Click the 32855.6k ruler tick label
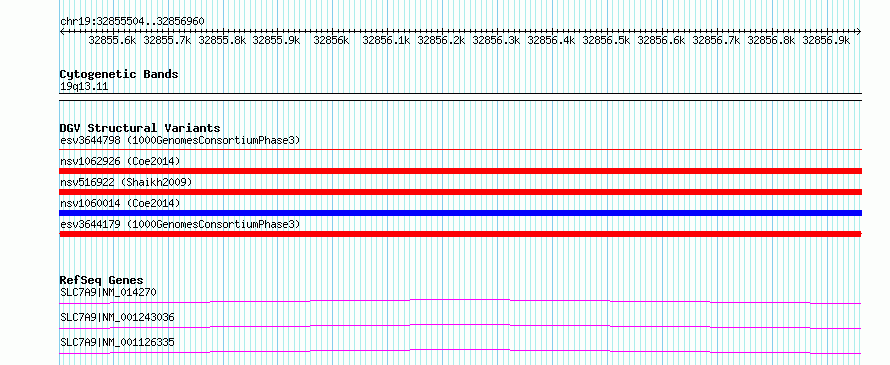 112,40
